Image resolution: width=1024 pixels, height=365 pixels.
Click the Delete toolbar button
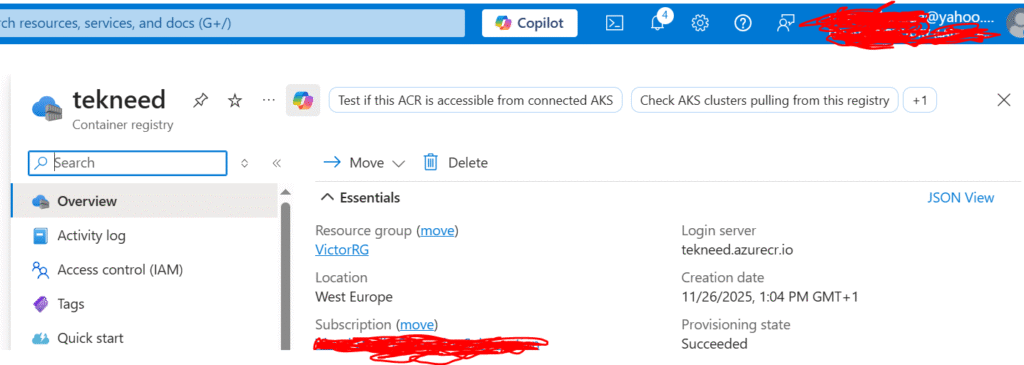pyautogui.click(x=455, y=163)
